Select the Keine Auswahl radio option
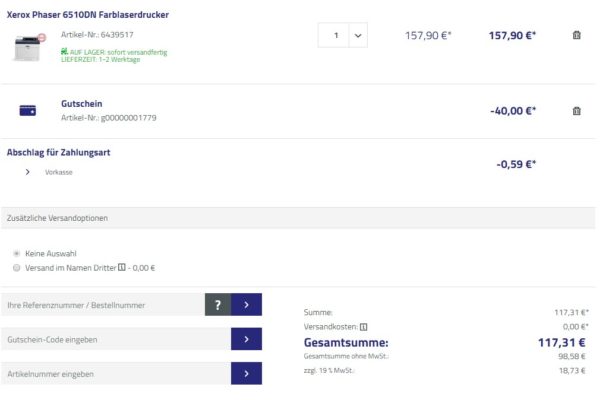 tap(17, 253)
